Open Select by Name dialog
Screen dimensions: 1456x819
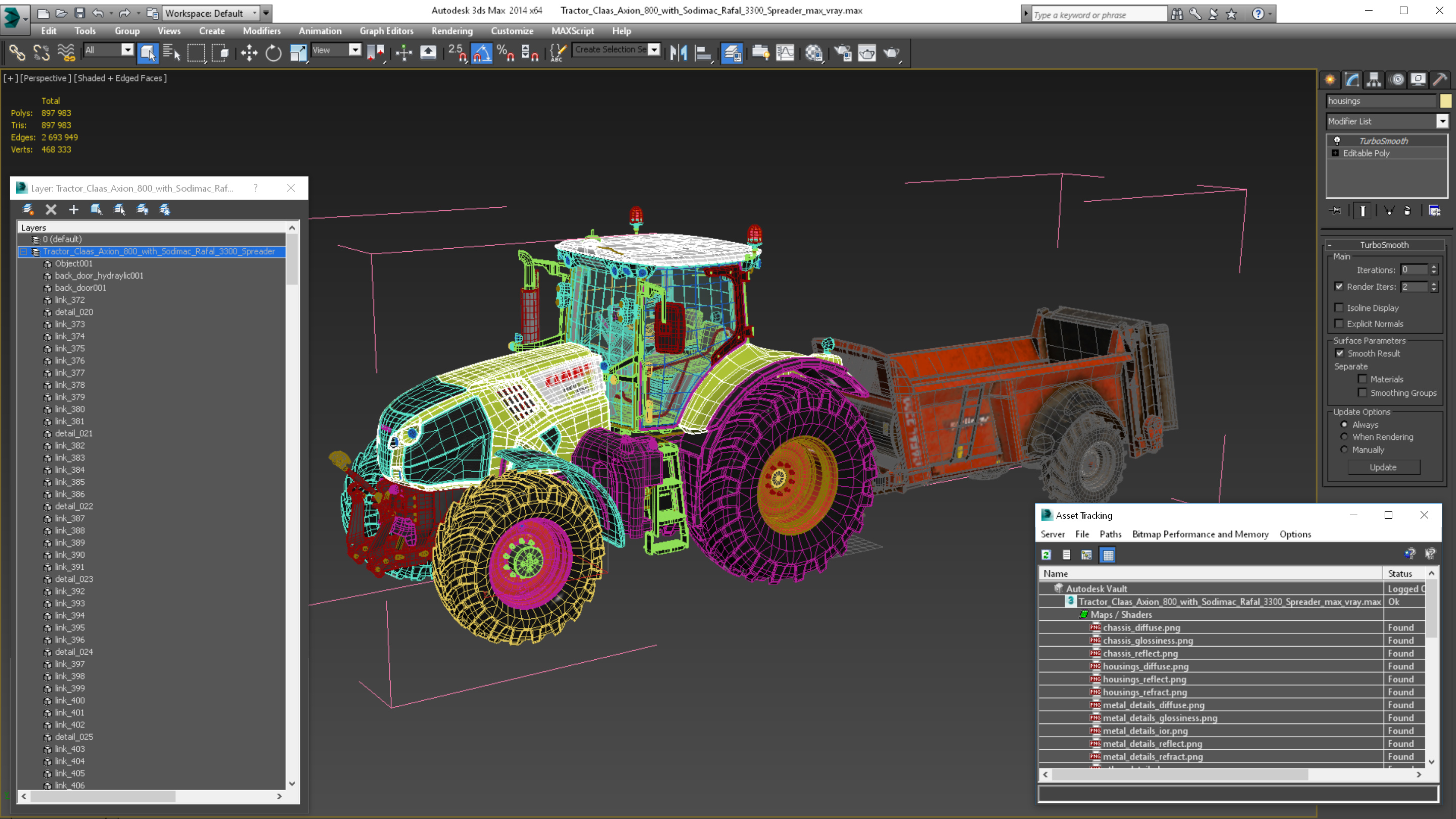171,53
